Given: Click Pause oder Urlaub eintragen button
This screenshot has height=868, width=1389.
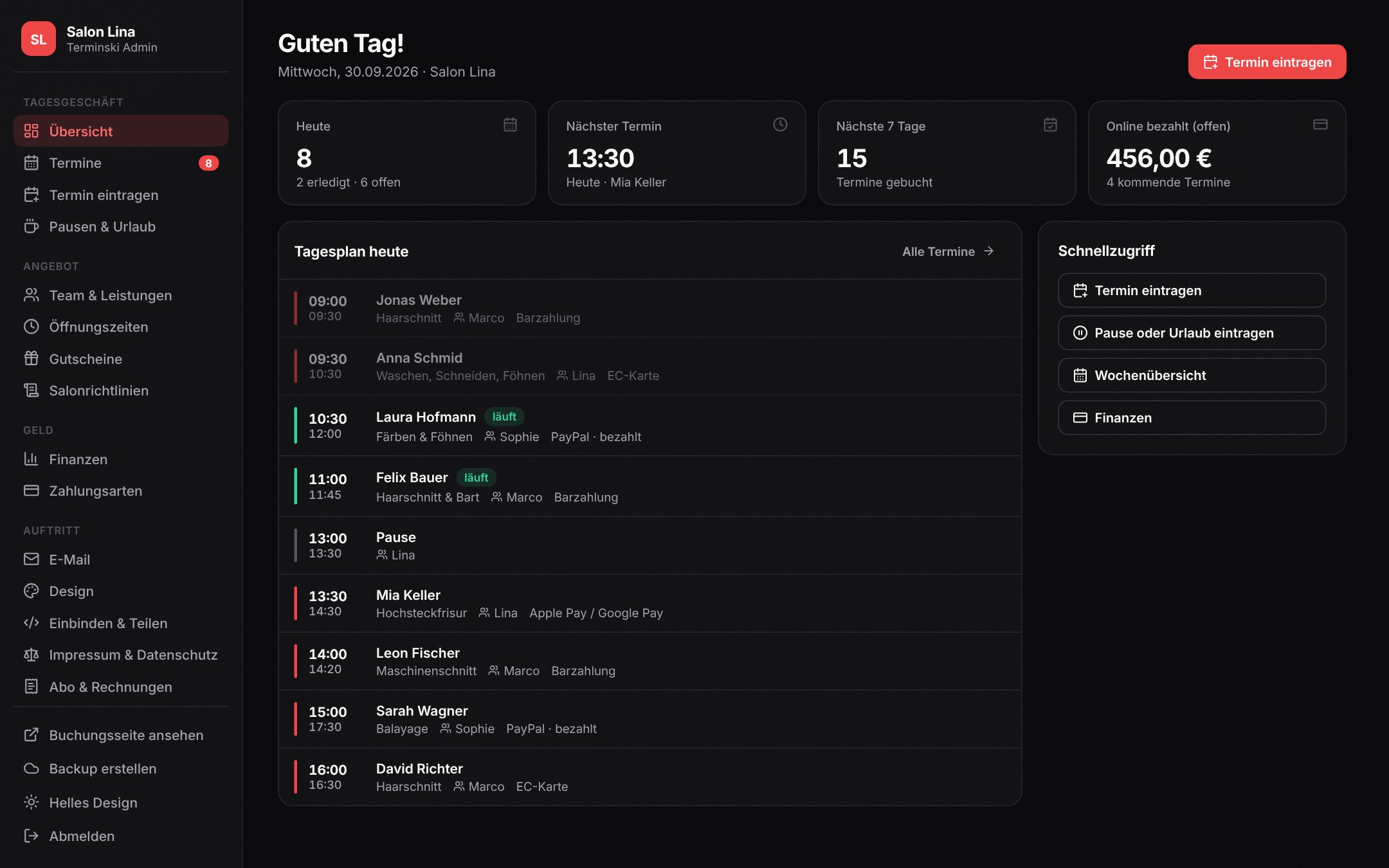Looking at the screenshot, I should [x=1192, y=333].
